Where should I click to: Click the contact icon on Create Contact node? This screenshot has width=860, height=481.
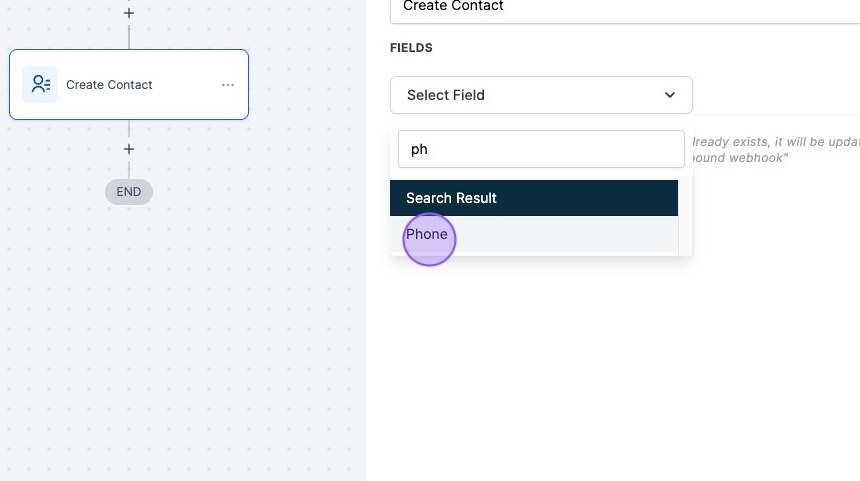40,85
